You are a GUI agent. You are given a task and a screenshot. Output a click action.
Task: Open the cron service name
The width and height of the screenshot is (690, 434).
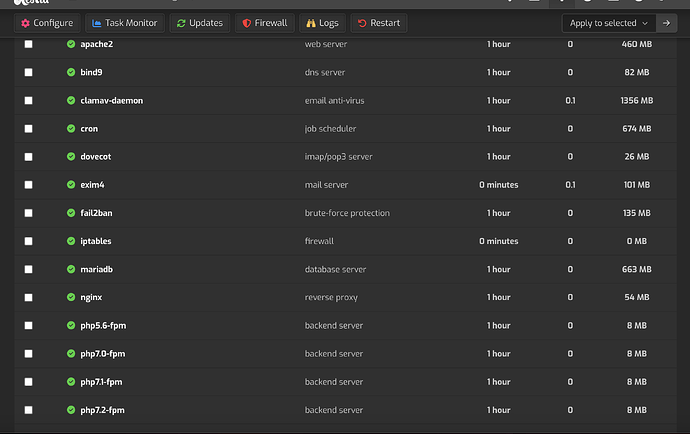click(x=89, y=129)
